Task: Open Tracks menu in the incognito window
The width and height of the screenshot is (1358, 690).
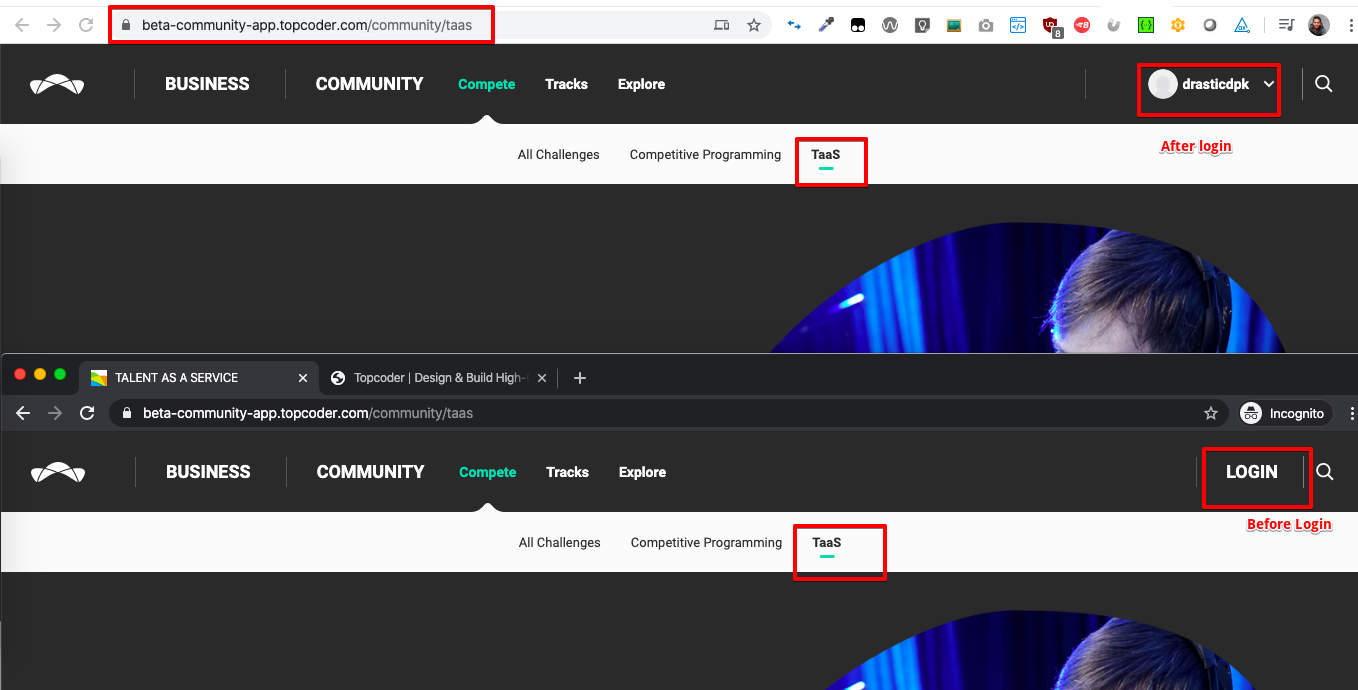Action: [567, 472]
